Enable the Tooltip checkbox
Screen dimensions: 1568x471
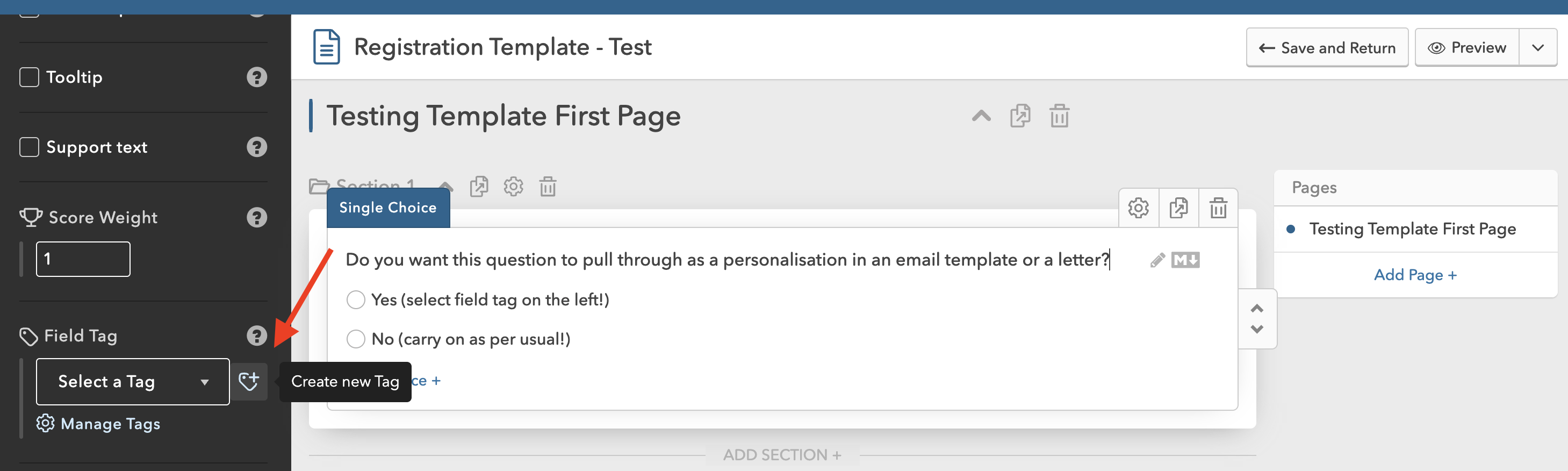pyautogui.click(x=29, y=77)
